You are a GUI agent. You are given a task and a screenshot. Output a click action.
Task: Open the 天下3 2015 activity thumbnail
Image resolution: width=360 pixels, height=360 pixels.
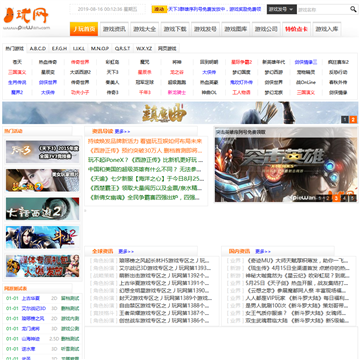[42, 152]
